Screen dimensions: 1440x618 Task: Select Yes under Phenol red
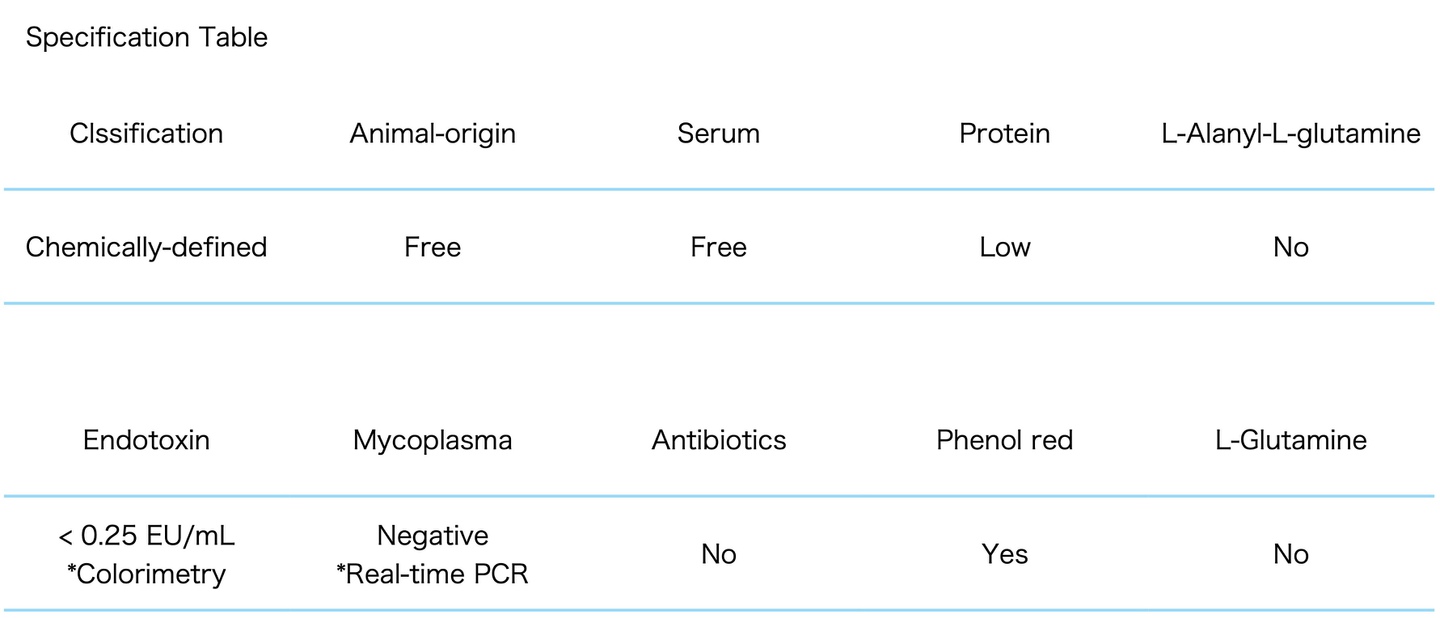point(1004,554)
